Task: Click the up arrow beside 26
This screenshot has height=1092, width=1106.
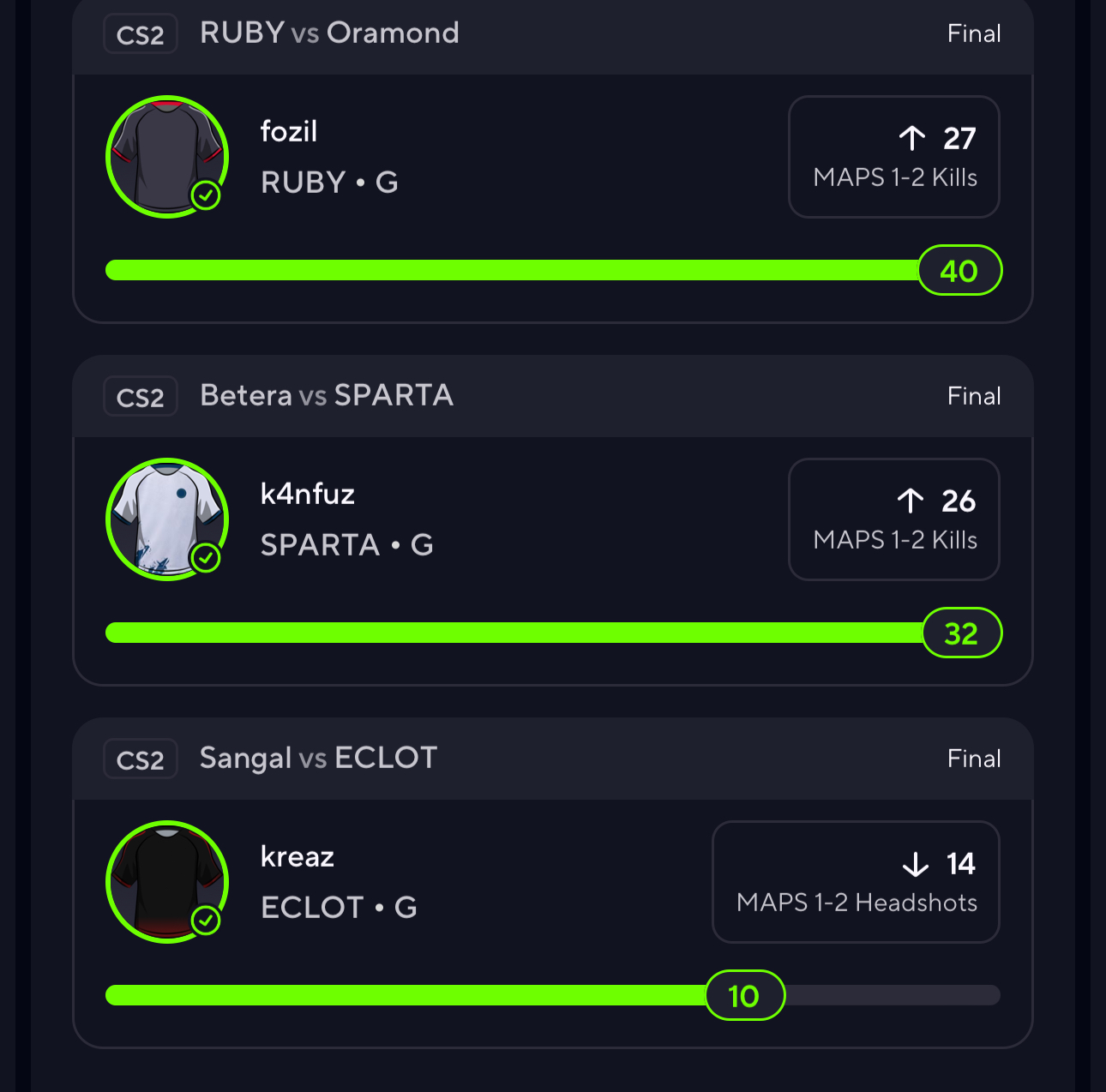Action: [911, 501]
